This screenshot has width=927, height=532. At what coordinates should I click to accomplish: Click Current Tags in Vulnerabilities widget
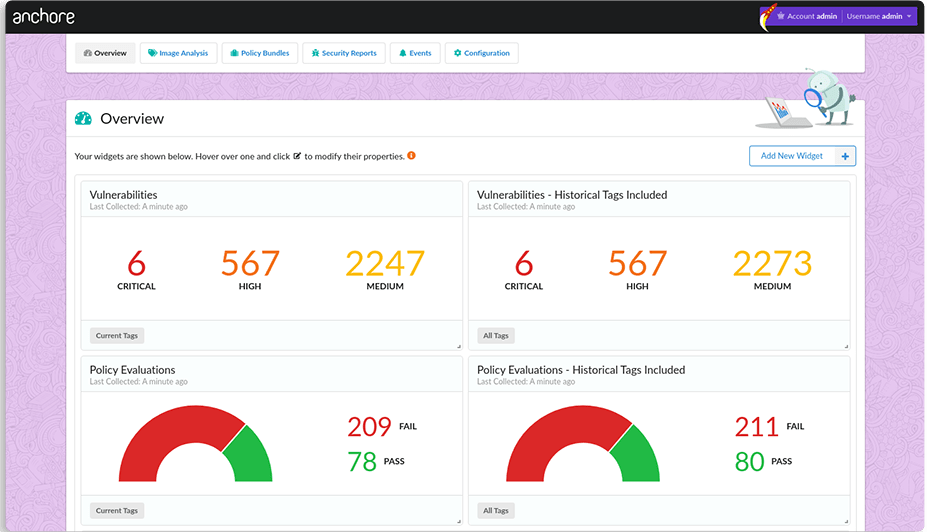pos(117,336)
